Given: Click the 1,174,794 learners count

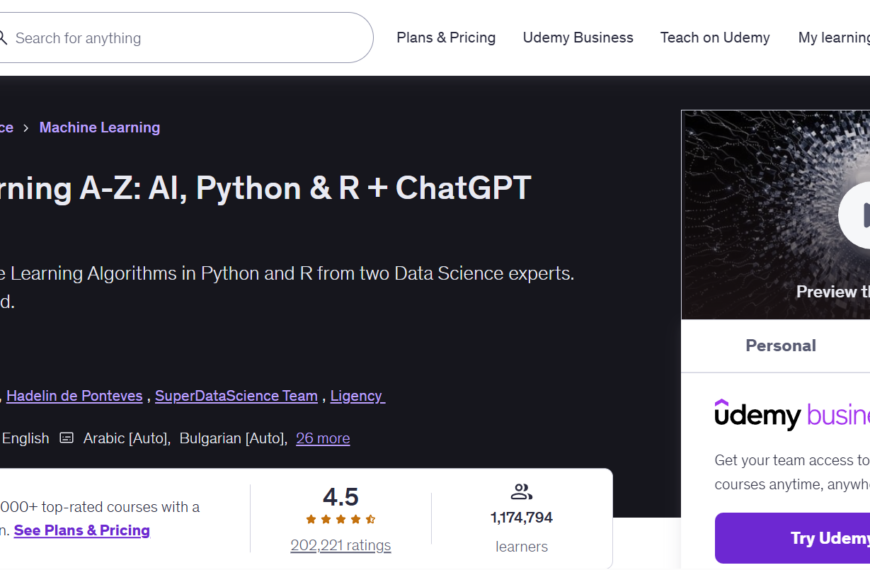Looking at the screenshot, I should click(522, 518).
